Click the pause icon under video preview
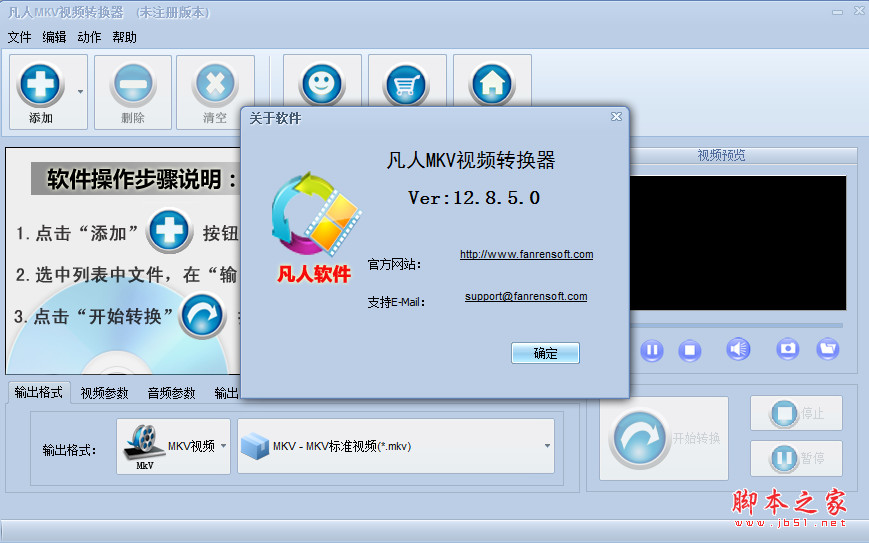869x543 pixels. pyautogui.click(x=652, y=350)
